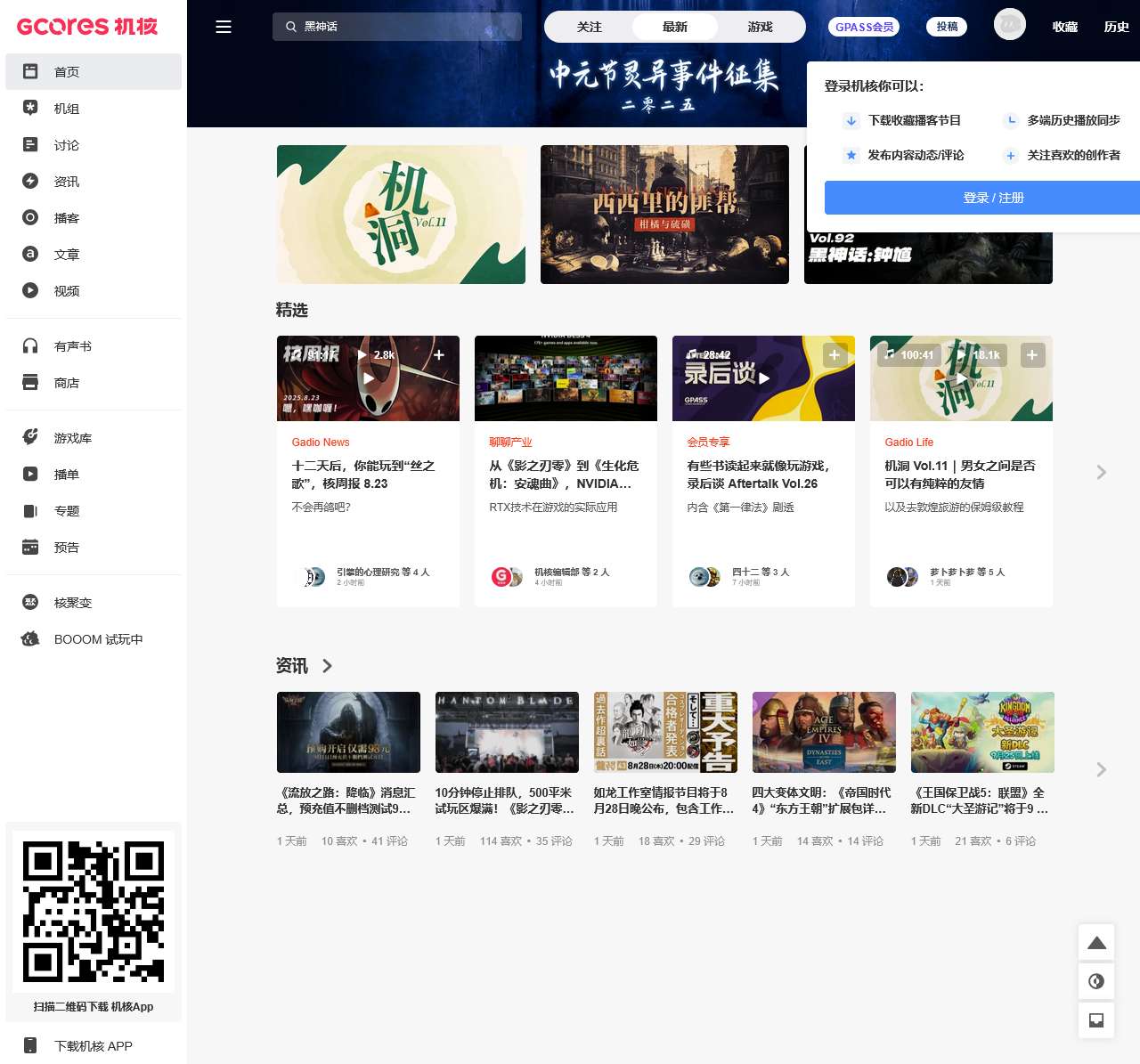Click the 登录 / 注册 button
This screenshot has width=1140, height=1064.
click(992, 198)
